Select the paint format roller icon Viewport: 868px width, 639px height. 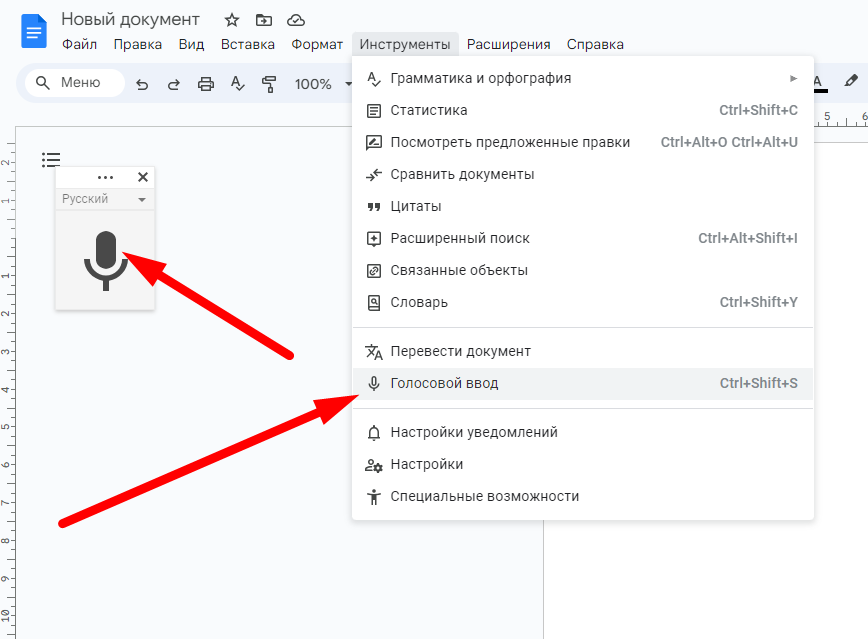pyautogui.click(x=269, y=84)
